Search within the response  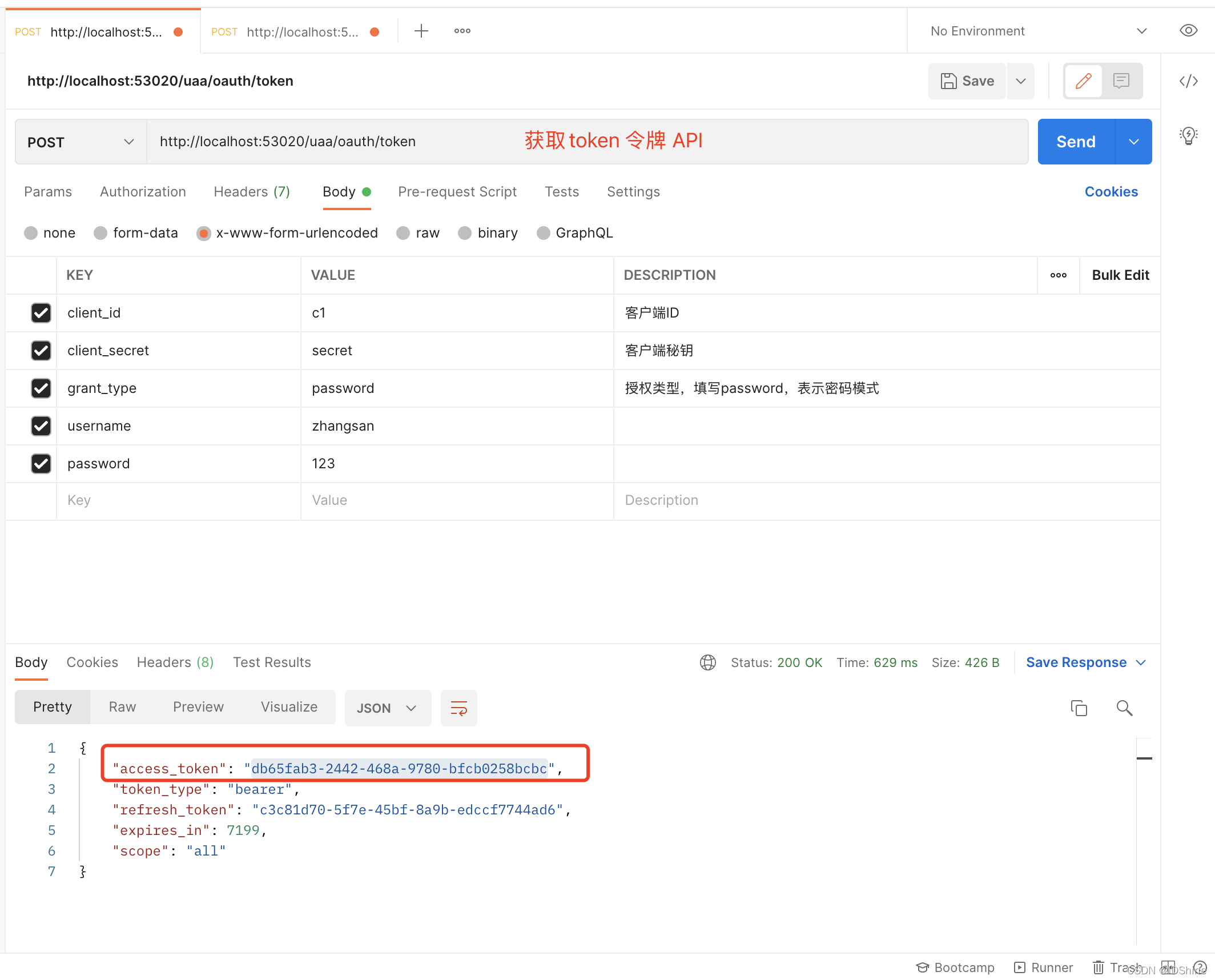1124,708
